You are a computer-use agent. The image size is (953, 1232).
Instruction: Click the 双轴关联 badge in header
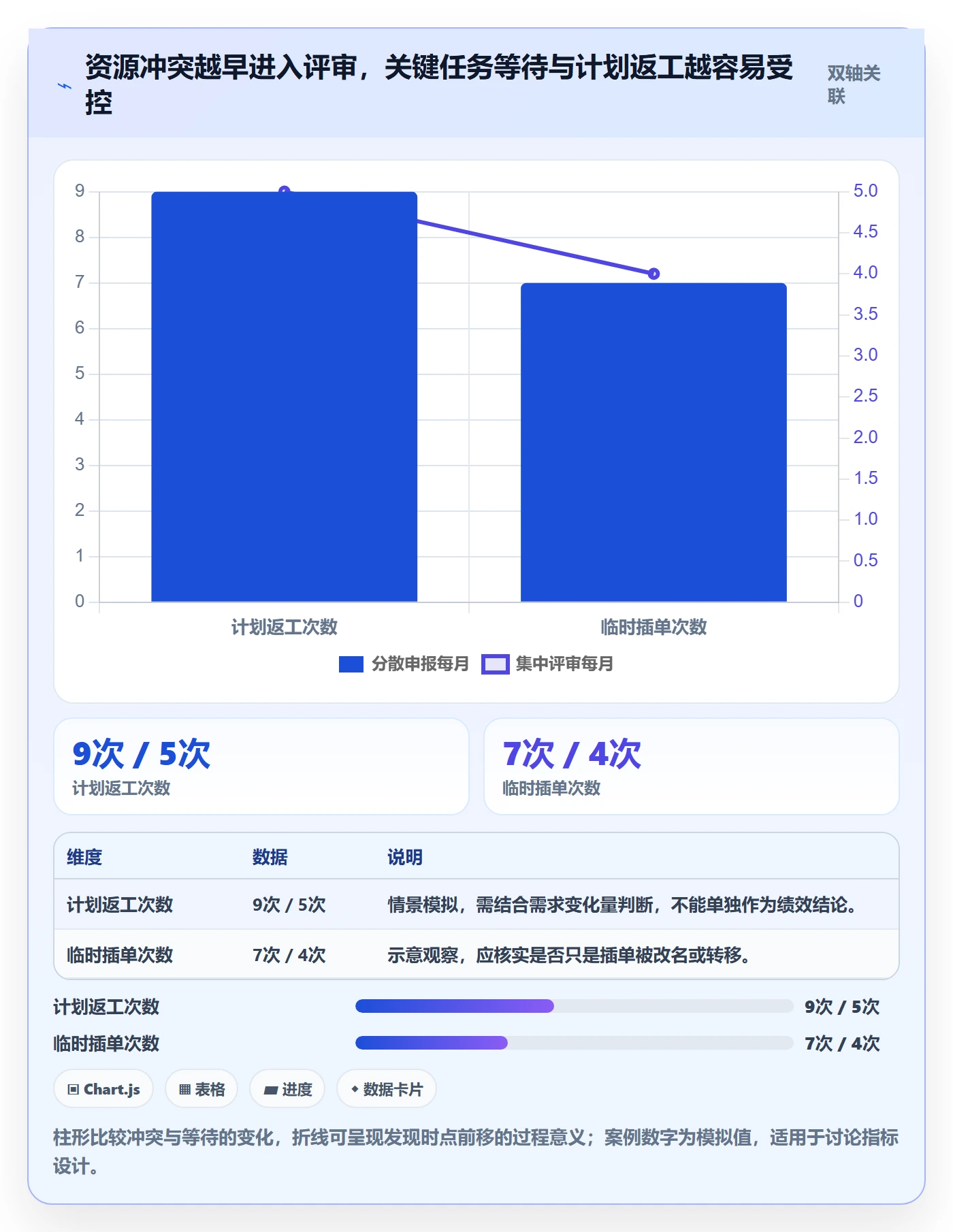click(854, 84)
